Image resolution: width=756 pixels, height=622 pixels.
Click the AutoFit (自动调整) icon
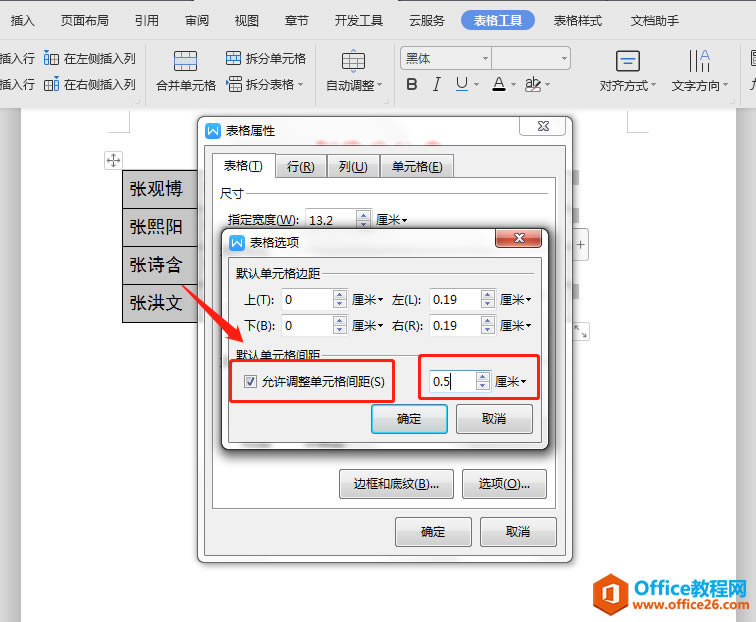[353, 61]
